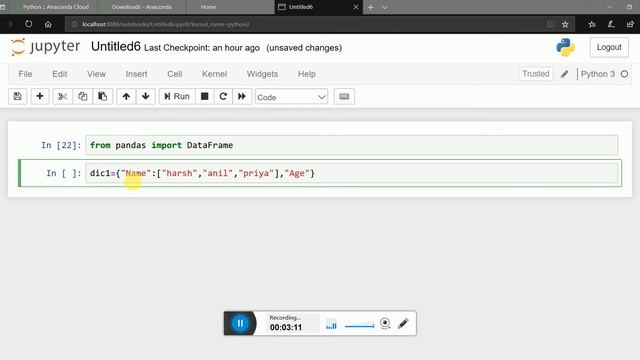The image size is (640, 360).
Task: Click the kernel idle circle indicator
Action: coord(624,74)
